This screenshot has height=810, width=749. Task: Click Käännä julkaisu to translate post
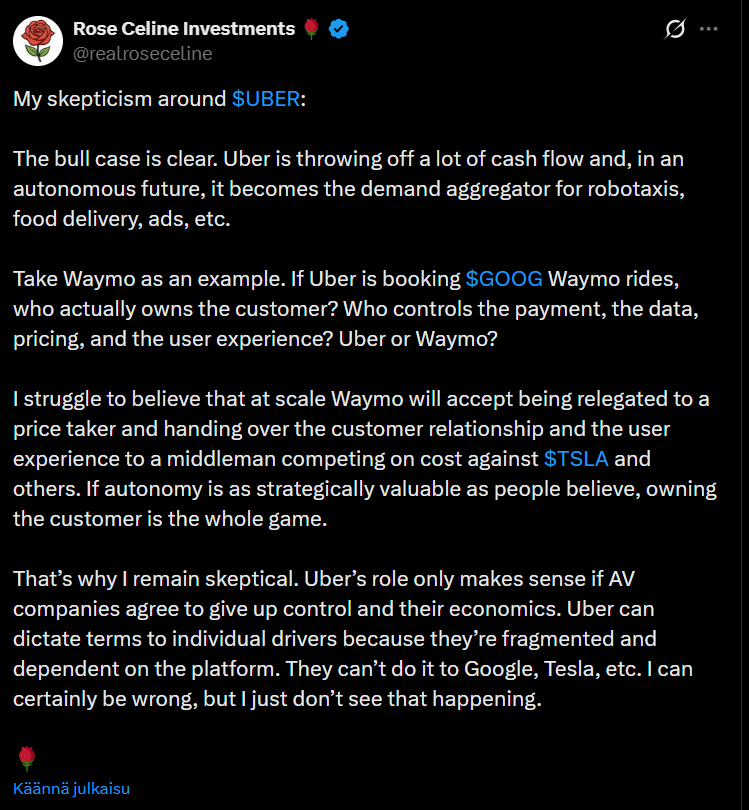pyautogui.click(x=71, y=788)
